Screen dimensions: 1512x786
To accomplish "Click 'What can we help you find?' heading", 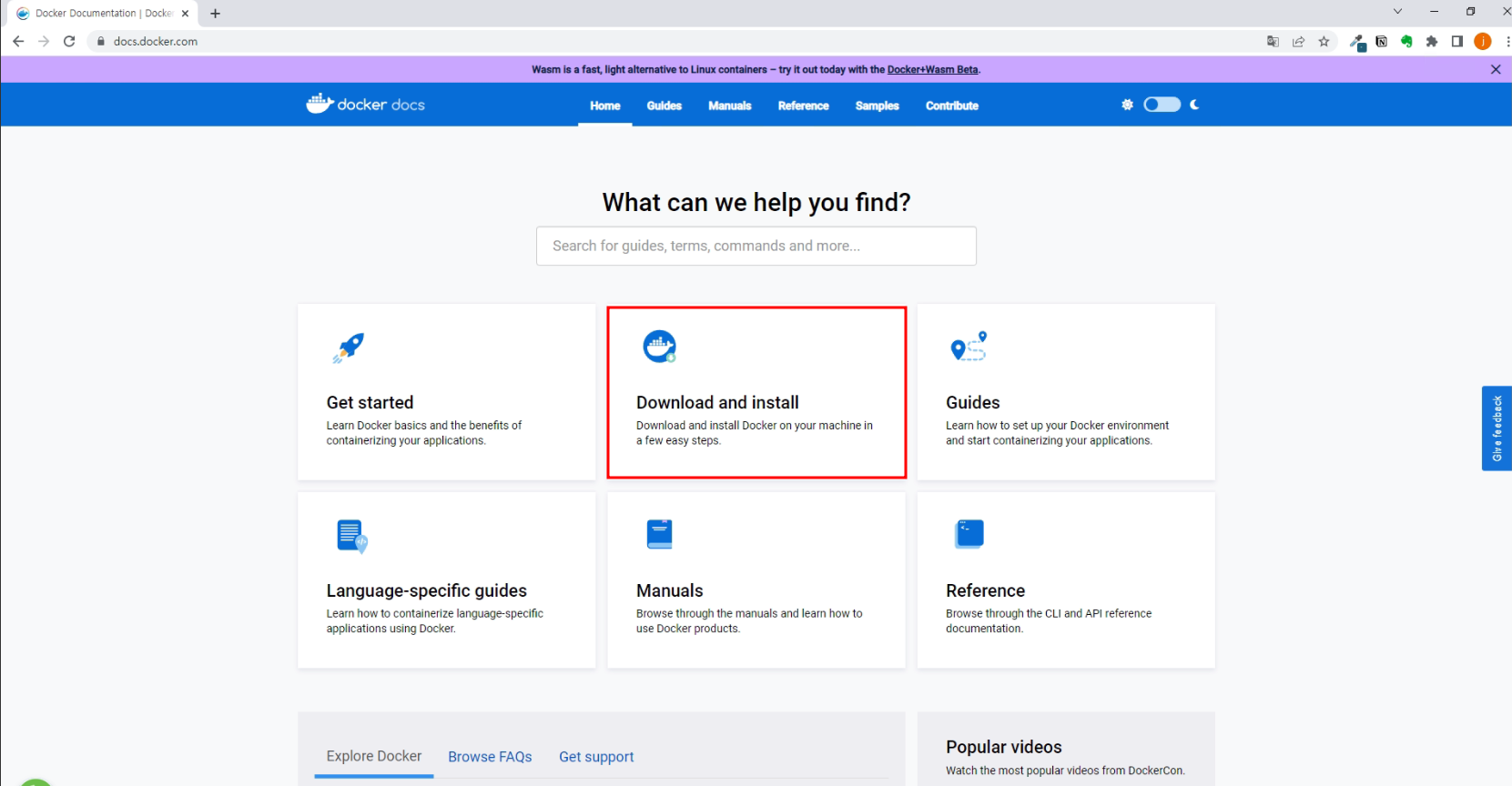I will point(756,202).
